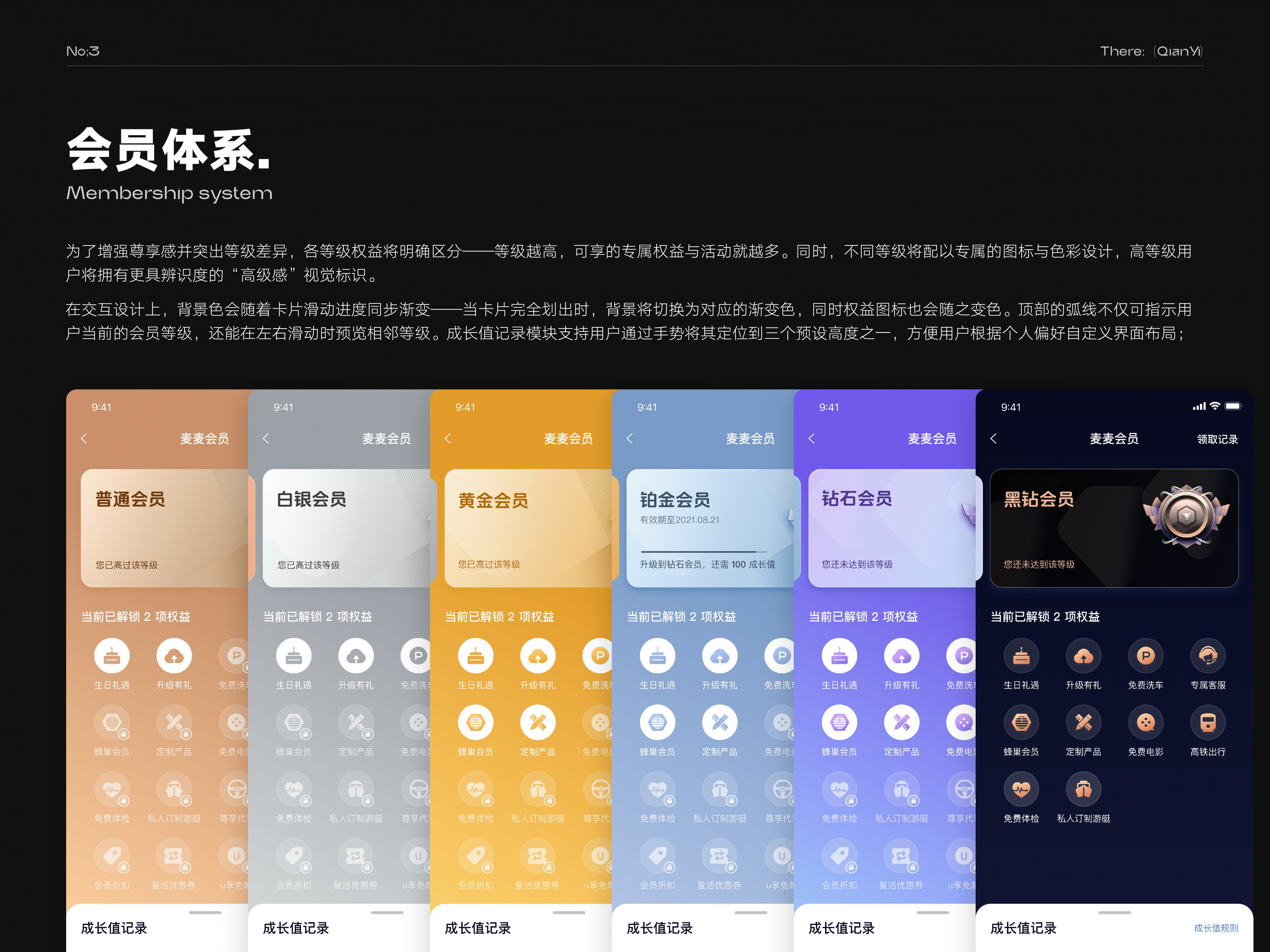The image size is (1270, 952).
Task: Click the 有效期至2021.08.21 text
Action: (x=679, y=520)
